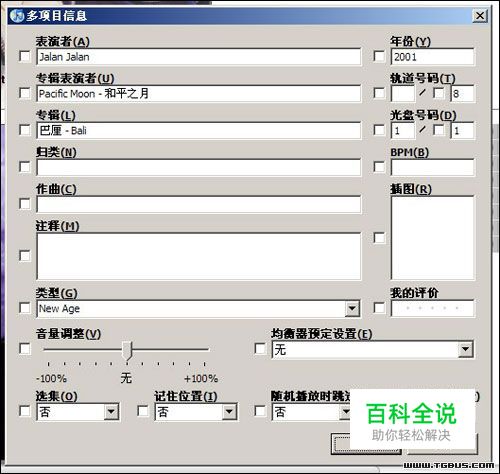Tick the 专辑表演者(U) checkbox

point(25,93)
